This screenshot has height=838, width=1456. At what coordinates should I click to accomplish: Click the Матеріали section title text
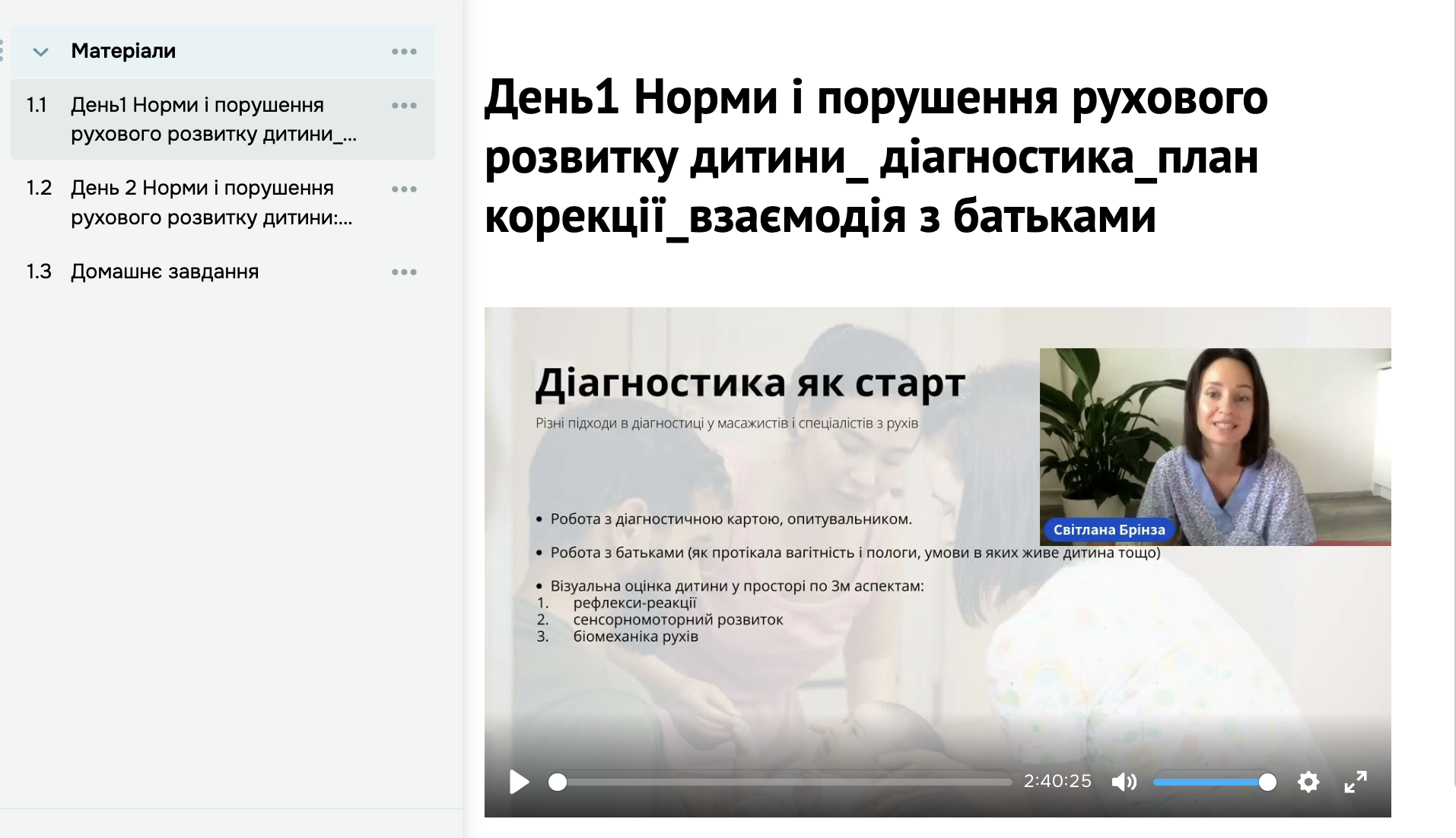point(123,51)
